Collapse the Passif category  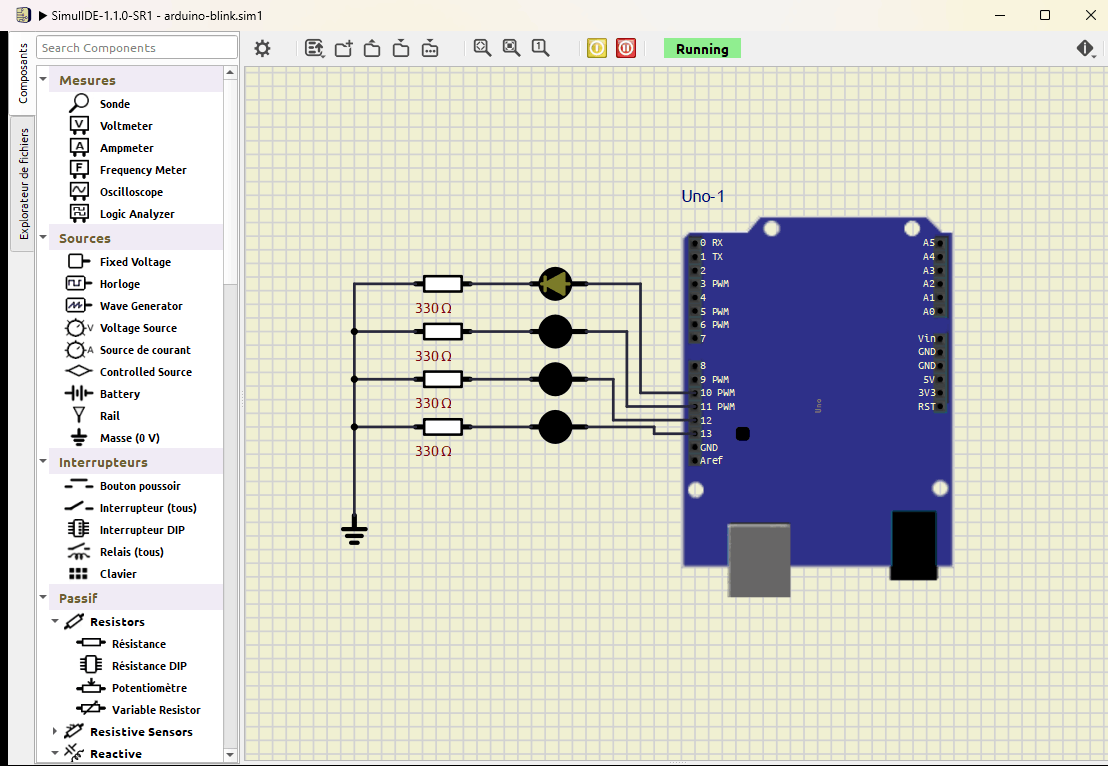[43, 597]
